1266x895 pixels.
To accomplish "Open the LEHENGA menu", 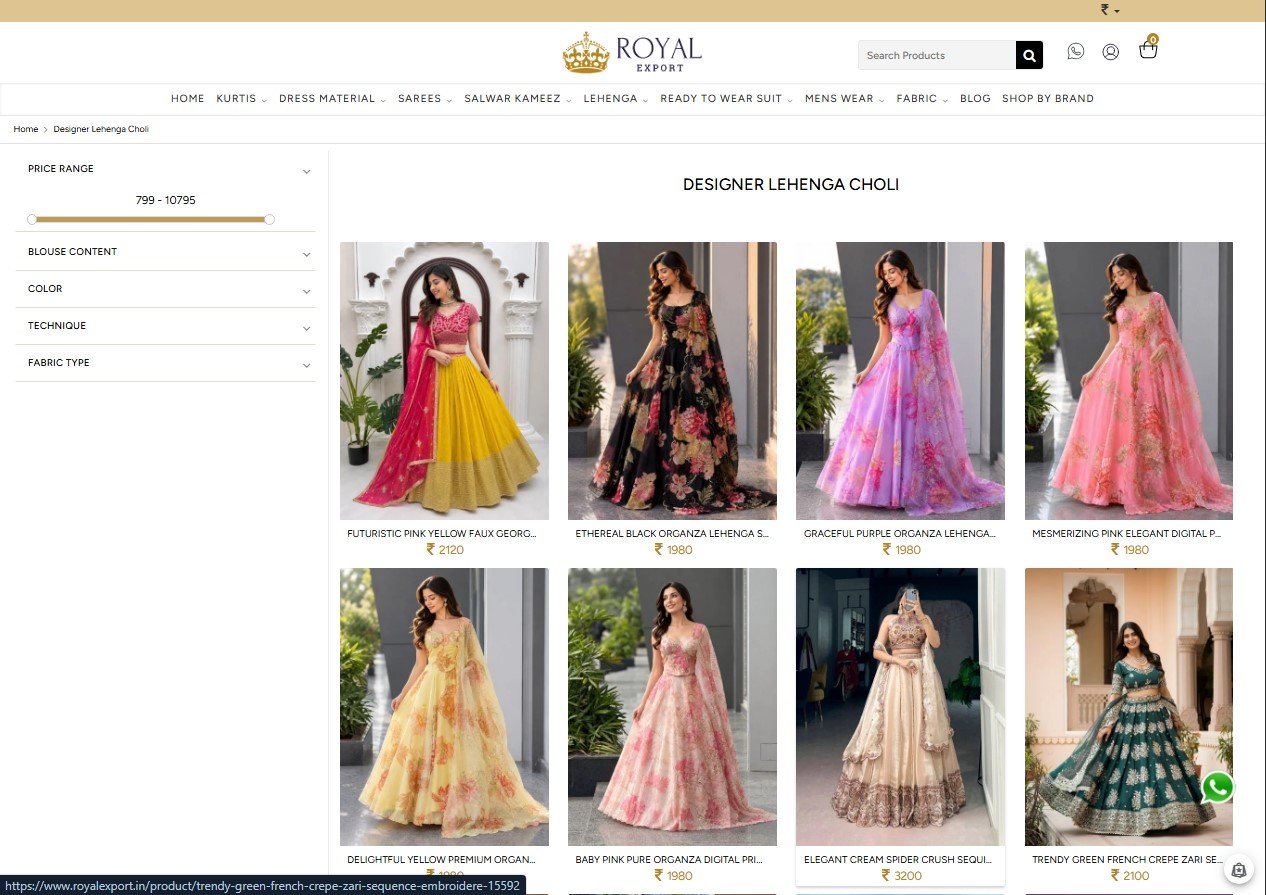I will point(615,99).
